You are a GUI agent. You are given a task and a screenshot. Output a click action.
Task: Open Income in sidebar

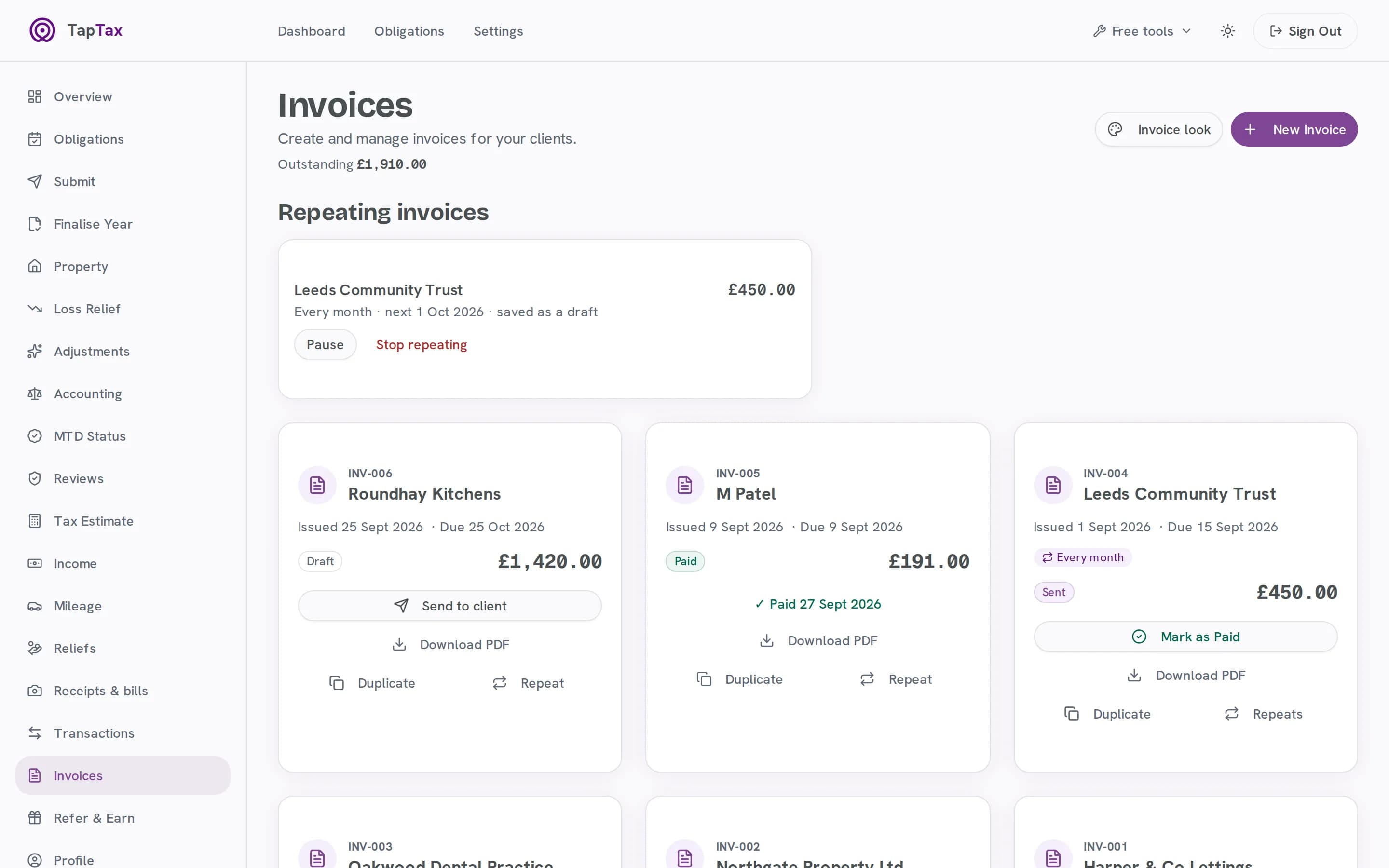[123, 563]
